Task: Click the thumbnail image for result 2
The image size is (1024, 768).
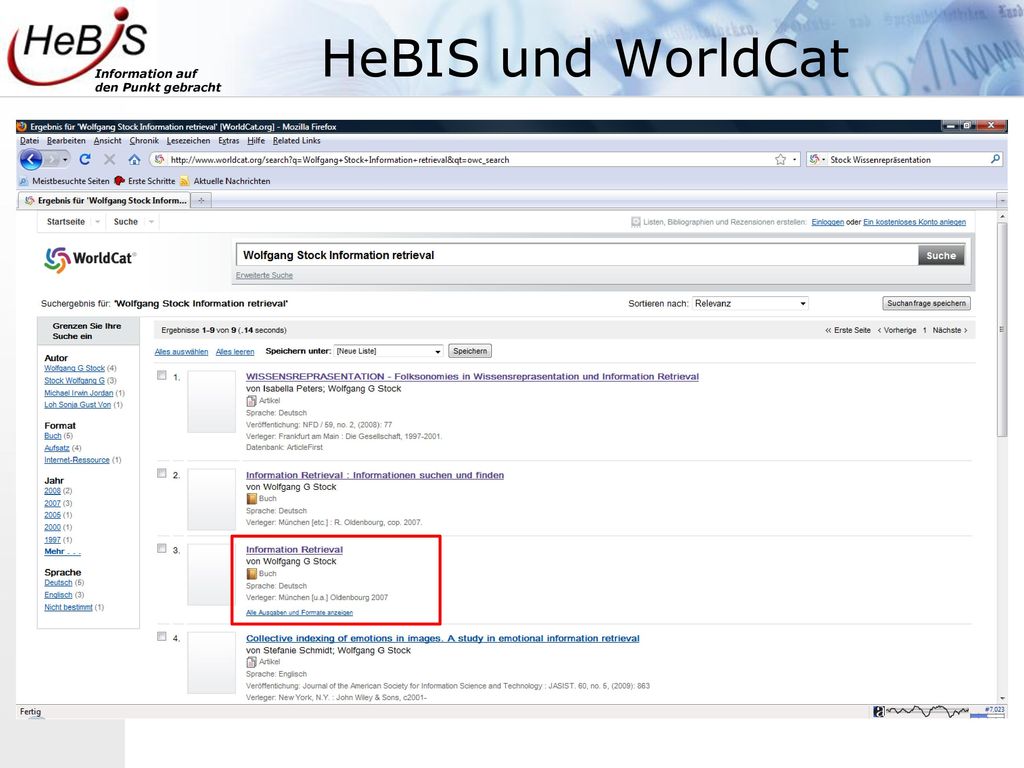Action: pyautogui.click(x=212, y=500)
